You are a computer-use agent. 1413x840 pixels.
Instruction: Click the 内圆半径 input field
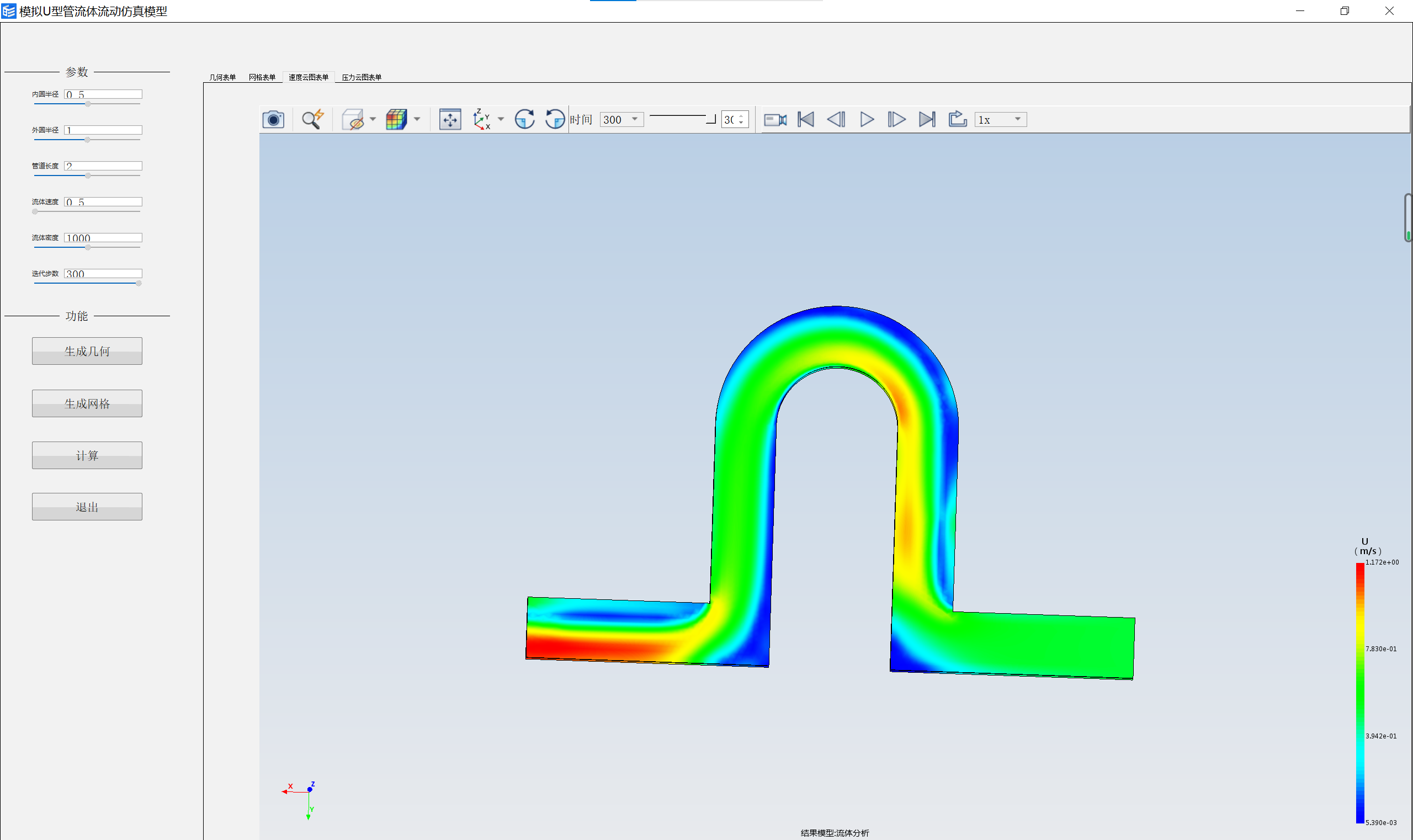(103, 94)
